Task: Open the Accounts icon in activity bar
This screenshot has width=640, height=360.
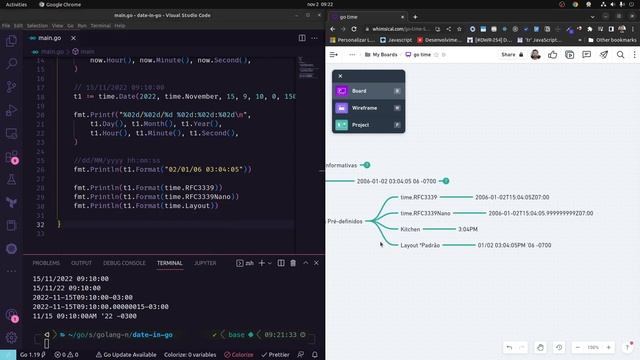Action: 11,315
